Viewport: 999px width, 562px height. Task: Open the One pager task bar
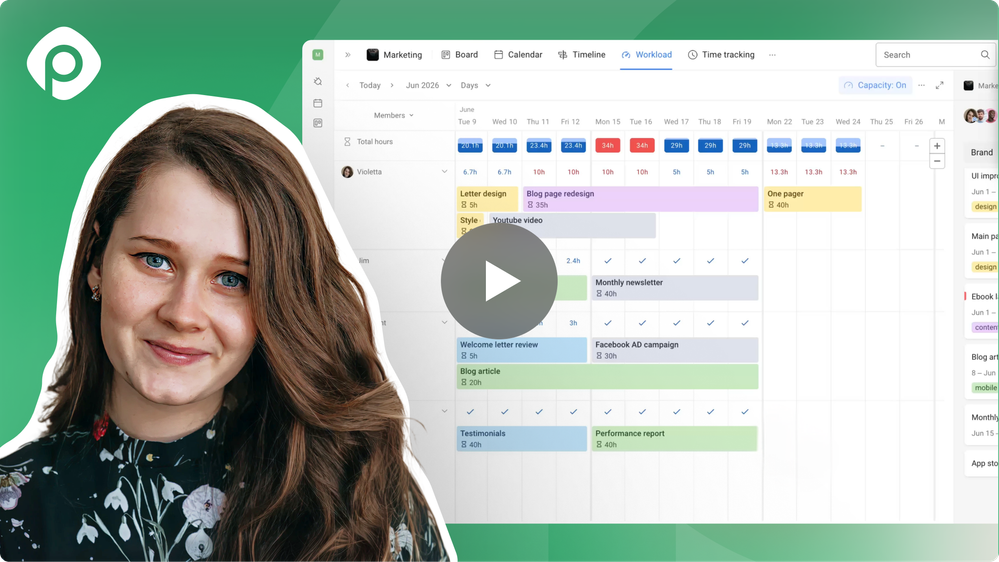click(812, 199)
